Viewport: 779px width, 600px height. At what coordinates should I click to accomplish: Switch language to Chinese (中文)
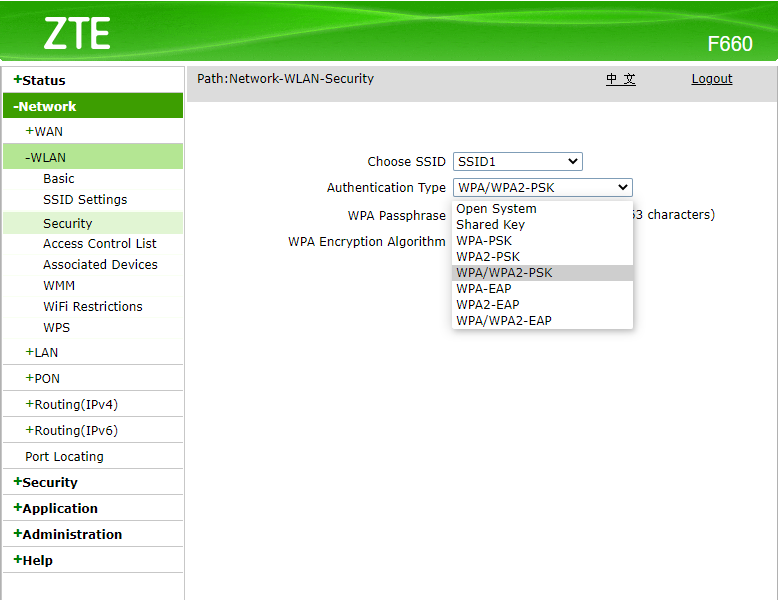tap(621, 79)
